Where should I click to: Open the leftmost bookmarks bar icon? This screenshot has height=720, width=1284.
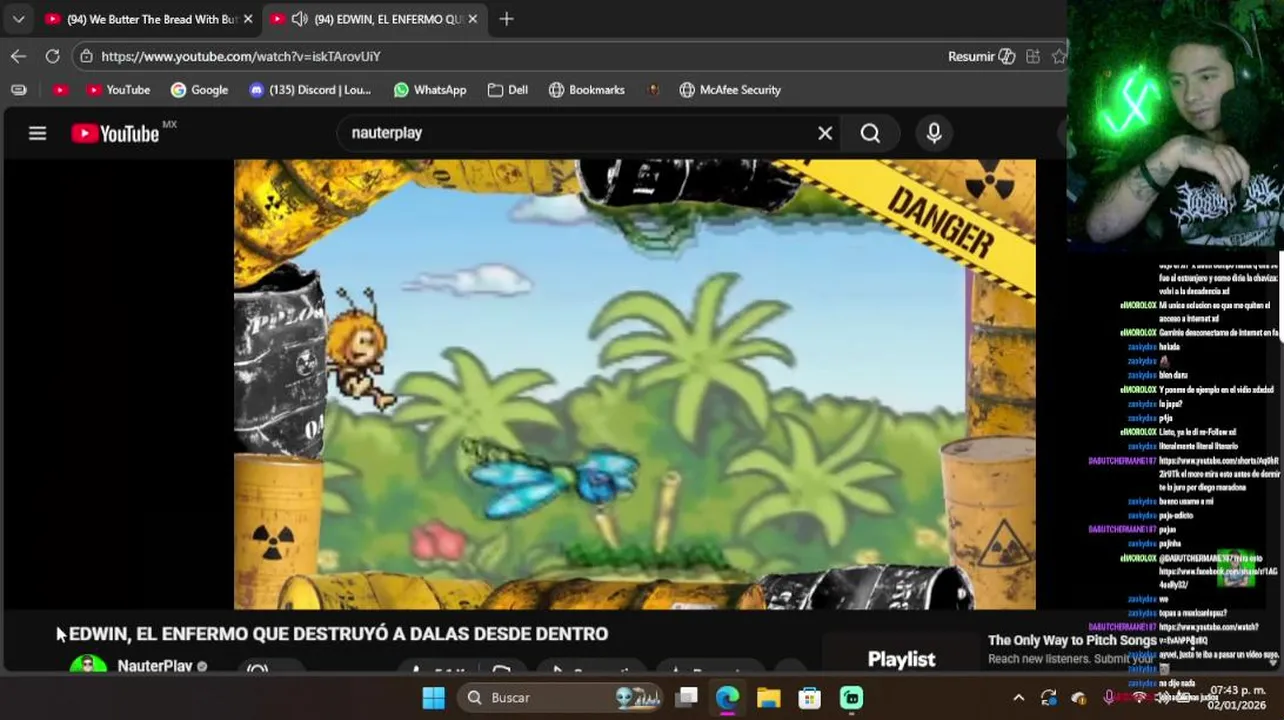(18, 90)
